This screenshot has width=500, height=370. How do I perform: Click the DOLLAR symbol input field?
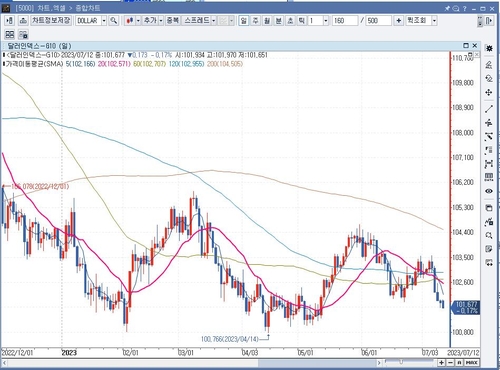[88, 21]
